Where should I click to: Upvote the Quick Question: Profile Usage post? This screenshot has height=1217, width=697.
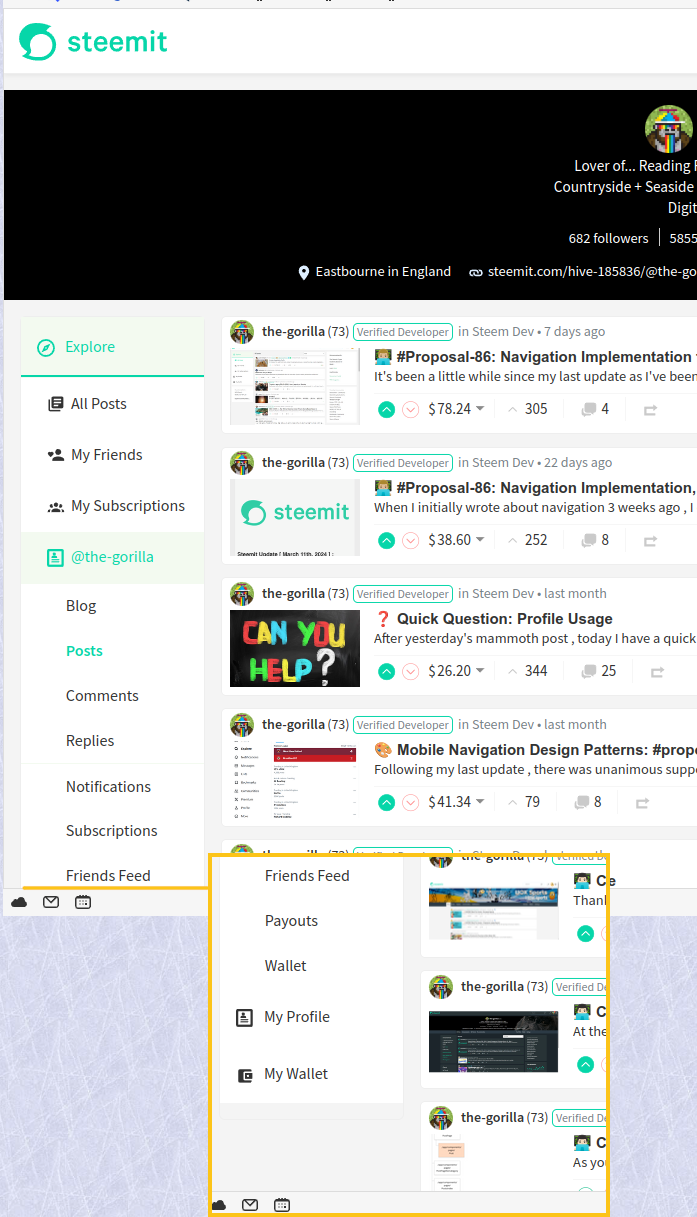click(386, 671)
